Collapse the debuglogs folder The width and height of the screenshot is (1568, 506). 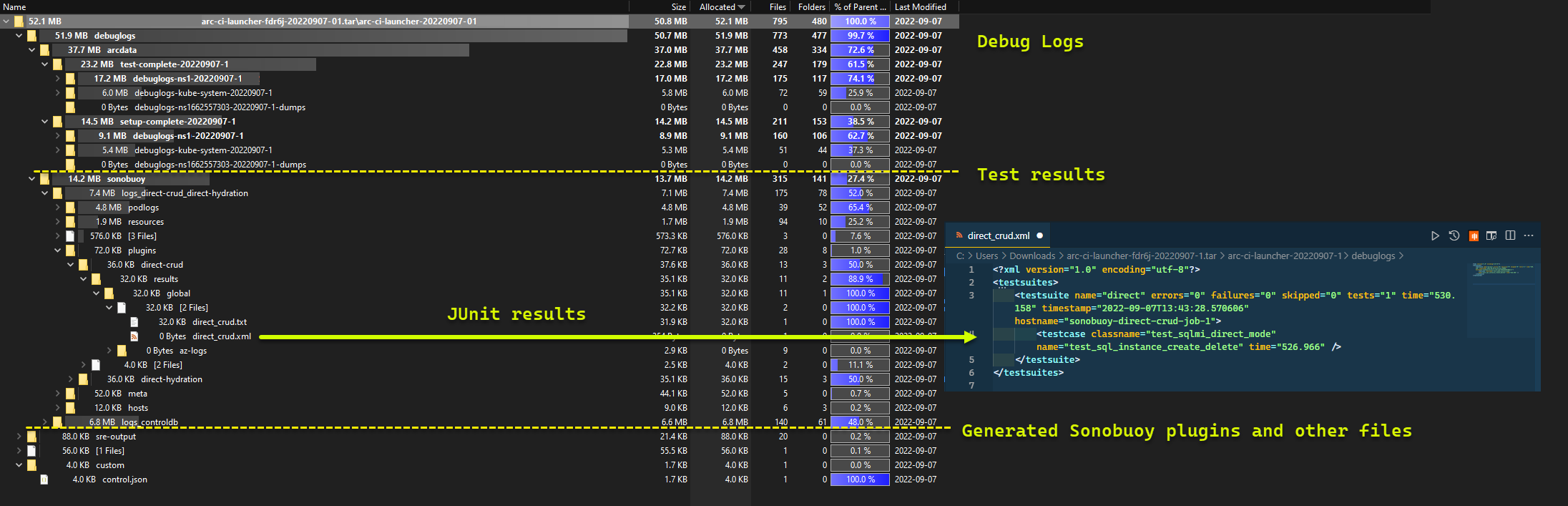tap(19, 36)
